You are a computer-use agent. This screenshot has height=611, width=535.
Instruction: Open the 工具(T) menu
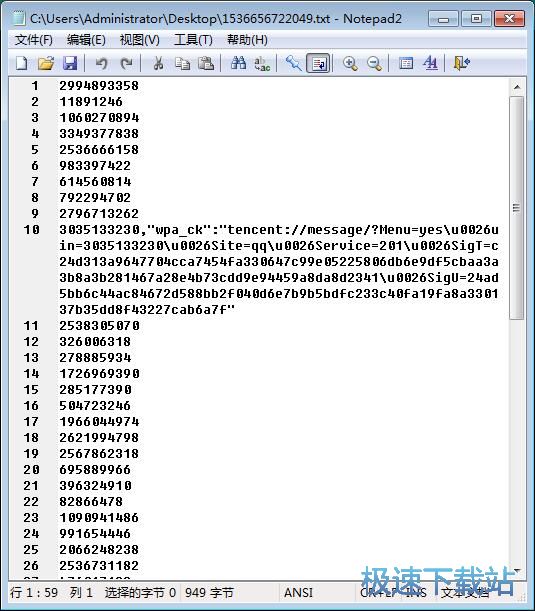193,40
